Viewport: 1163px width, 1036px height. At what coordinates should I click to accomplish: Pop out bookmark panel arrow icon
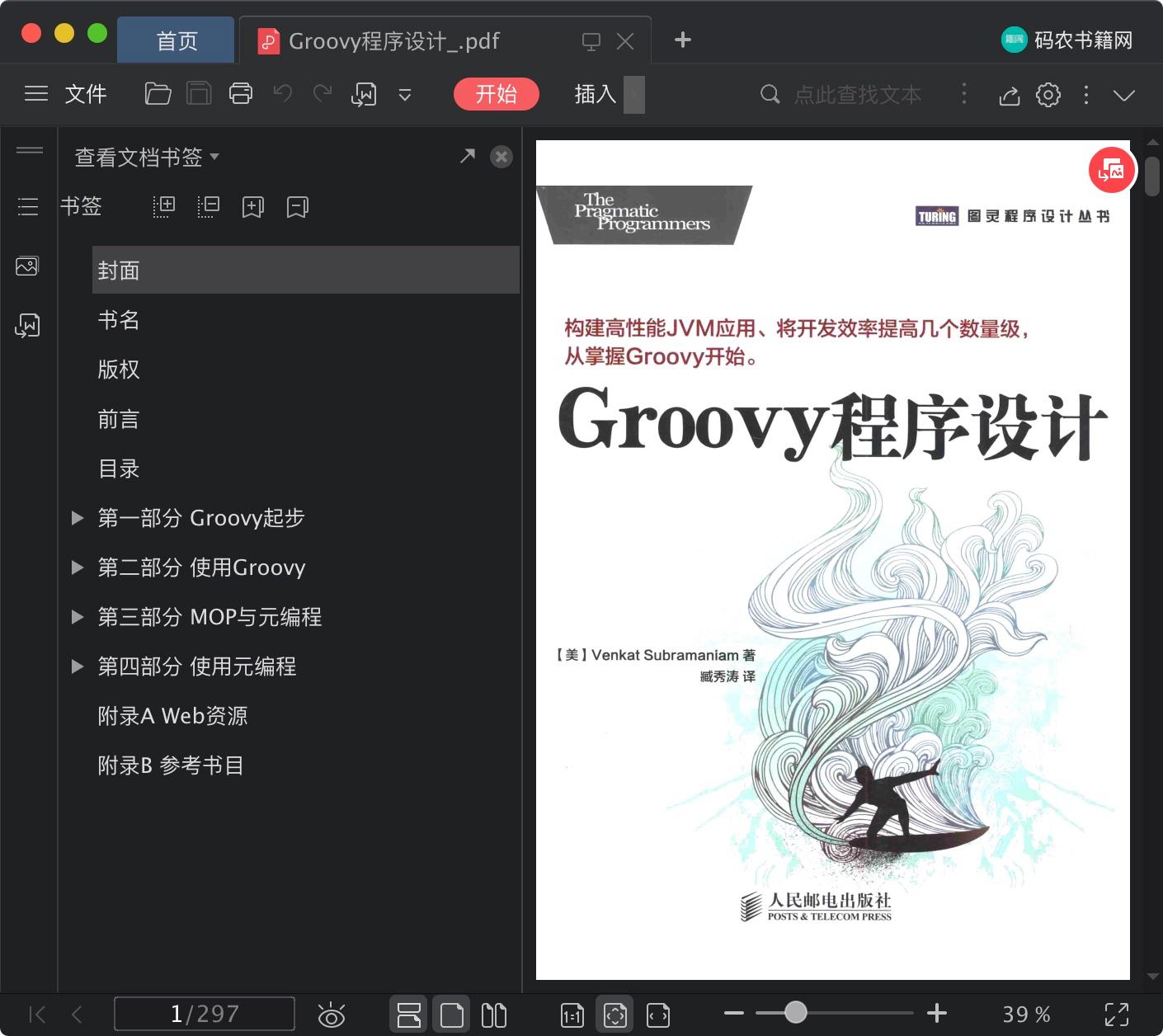pos(468,156)
